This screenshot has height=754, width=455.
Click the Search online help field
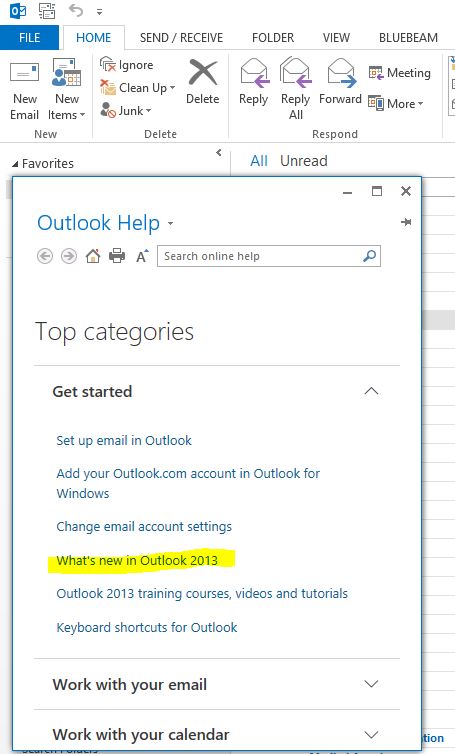point(260,256)
